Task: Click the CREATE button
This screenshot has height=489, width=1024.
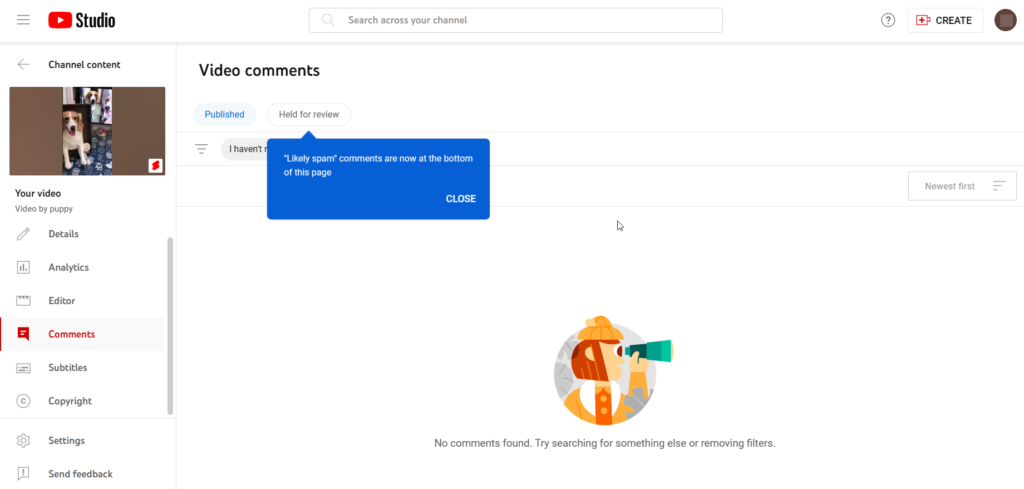Action: click(x=945, y=20)
